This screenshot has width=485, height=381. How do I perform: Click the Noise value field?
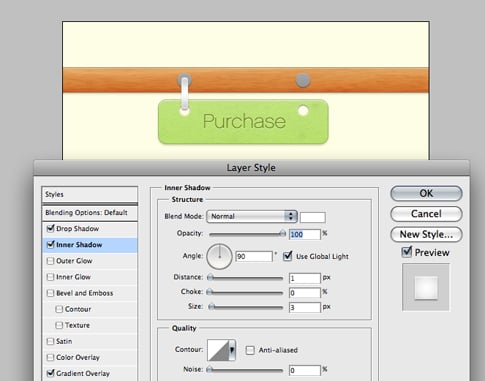coord(305,370)
